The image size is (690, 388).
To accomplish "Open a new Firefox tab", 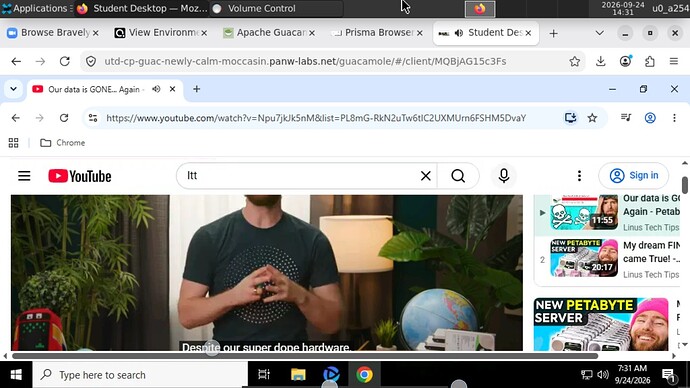I will click(x=554, y=33).
